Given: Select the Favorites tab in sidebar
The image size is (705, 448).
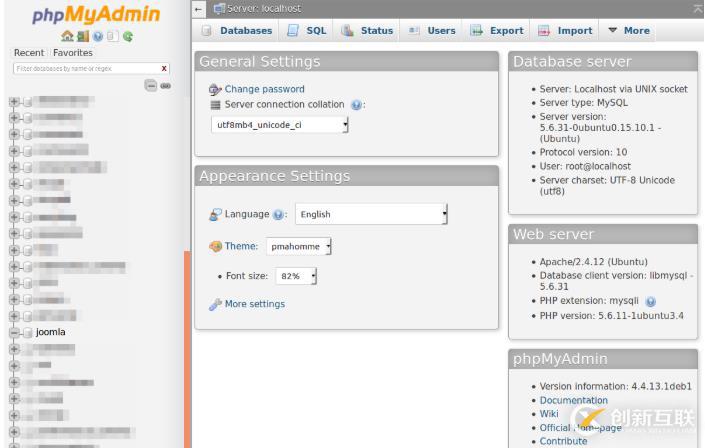Looking at the screenshot, I should (73, 53).
